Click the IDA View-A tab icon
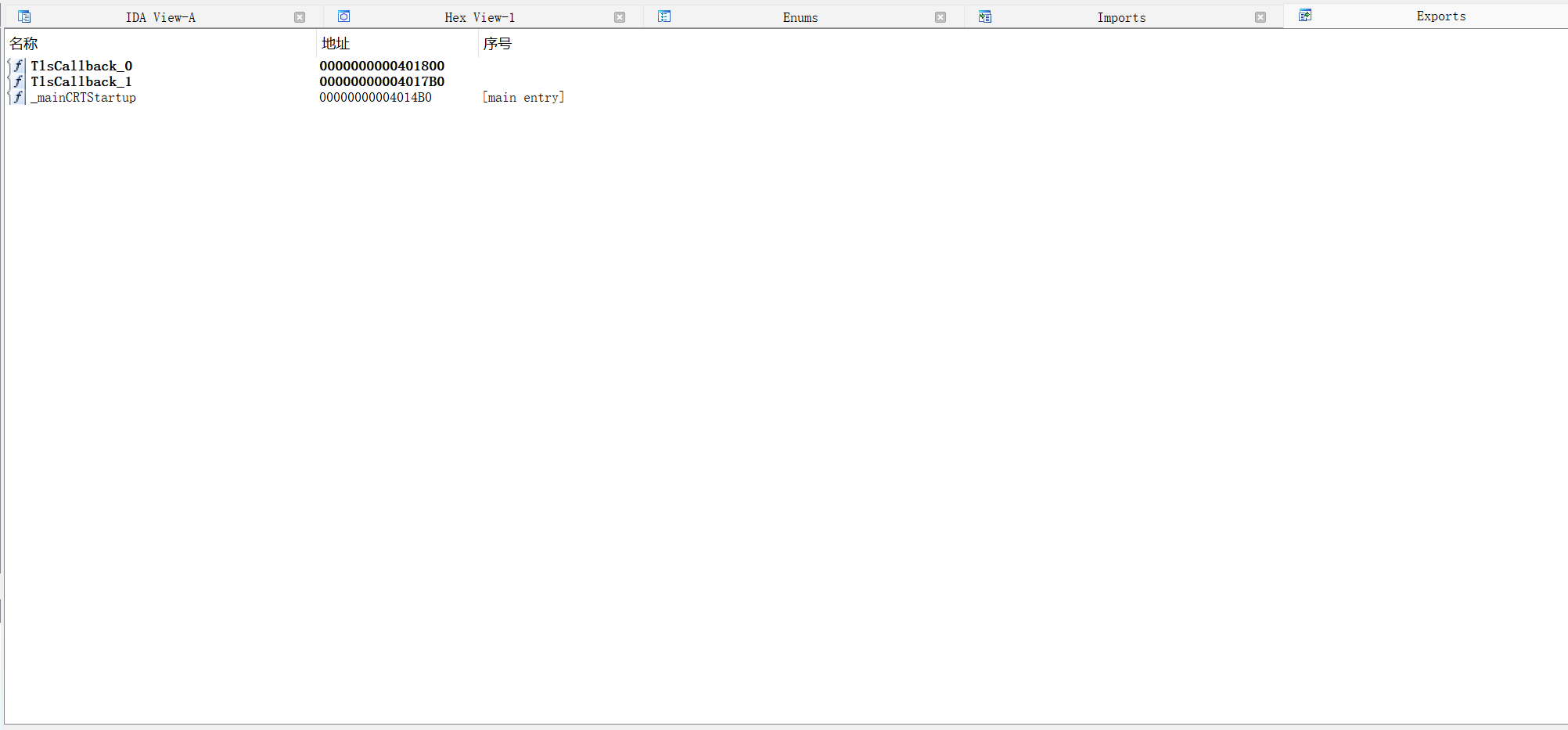This screenshot has width=1568, height=730. coord(24,16)
